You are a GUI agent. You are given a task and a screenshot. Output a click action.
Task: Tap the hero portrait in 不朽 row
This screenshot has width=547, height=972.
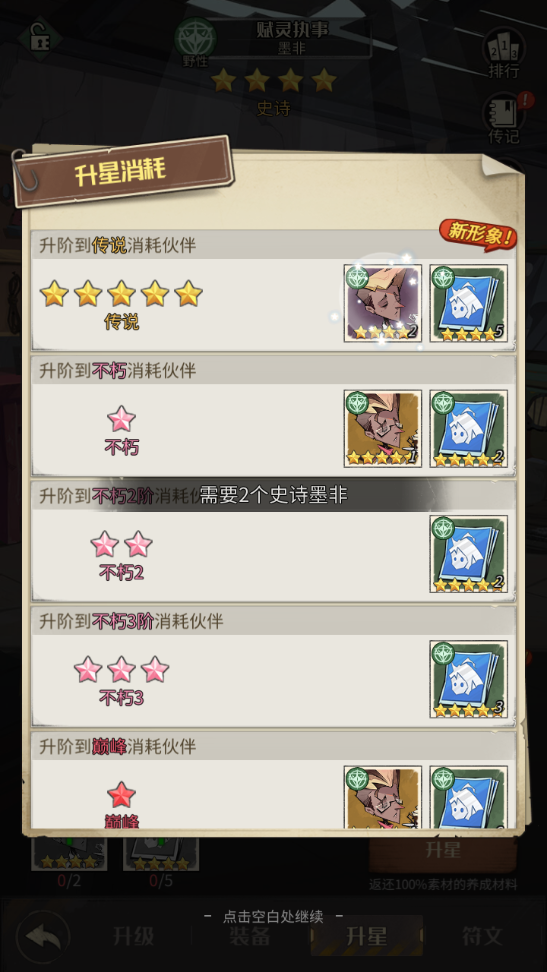tap(383, 428)
